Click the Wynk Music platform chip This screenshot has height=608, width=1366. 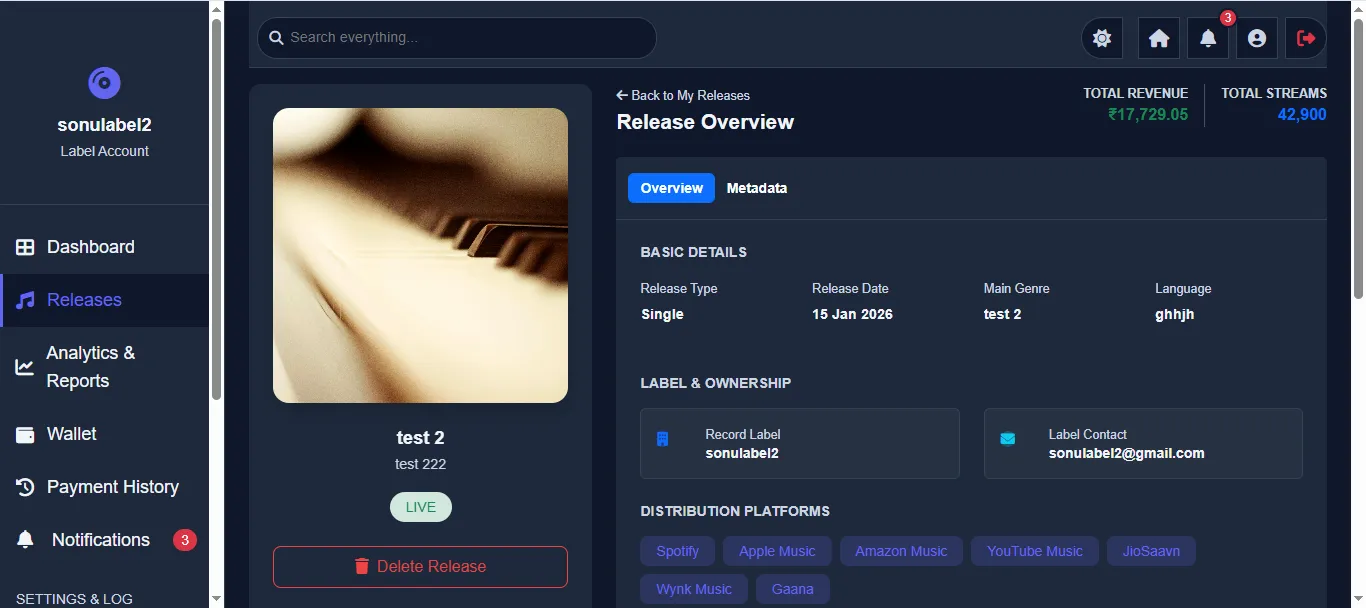(x=694, y=589)
